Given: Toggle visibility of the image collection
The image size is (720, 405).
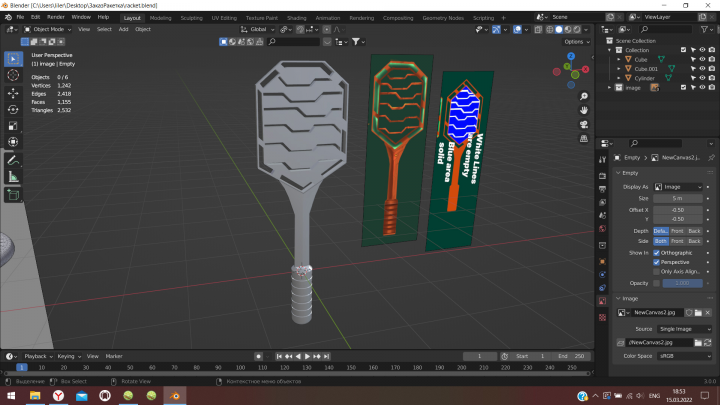Looking at the screenshot, I should point(702,87).
